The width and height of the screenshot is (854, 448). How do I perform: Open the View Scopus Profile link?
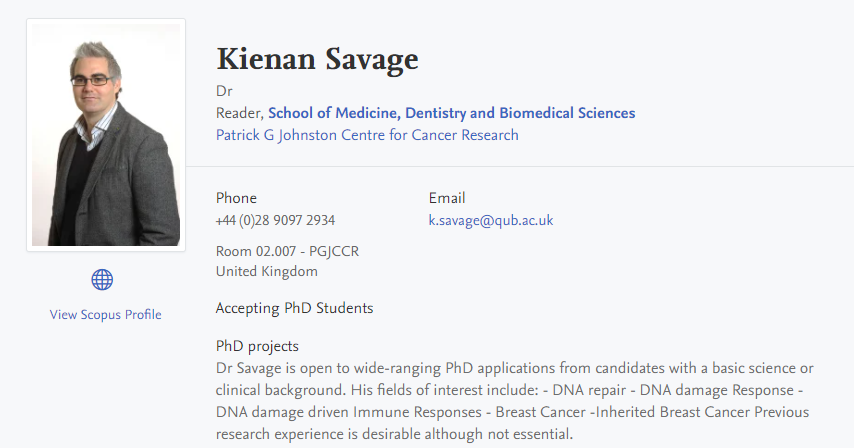[105, 314]
